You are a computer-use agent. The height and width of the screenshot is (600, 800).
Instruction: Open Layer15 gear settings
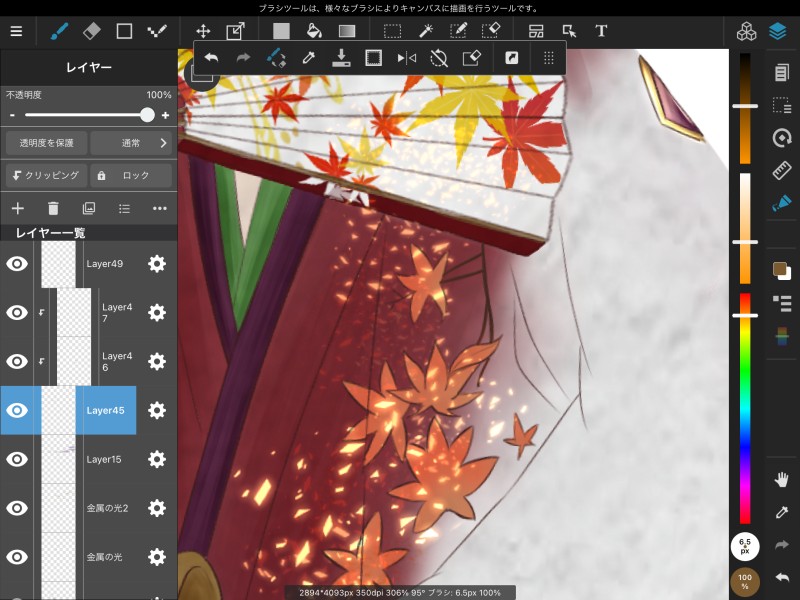[157, 459]
